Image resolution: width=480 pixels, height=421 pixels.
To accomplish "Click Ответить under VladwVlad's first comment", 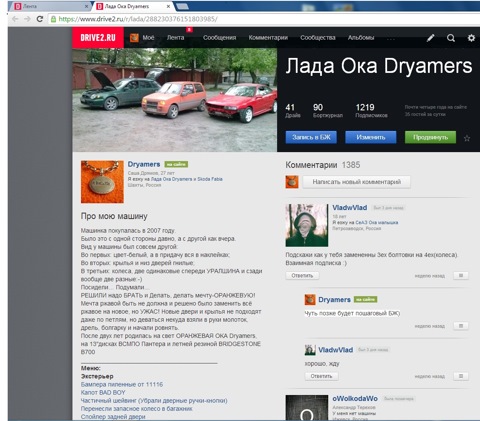I will tap(302, 275).
